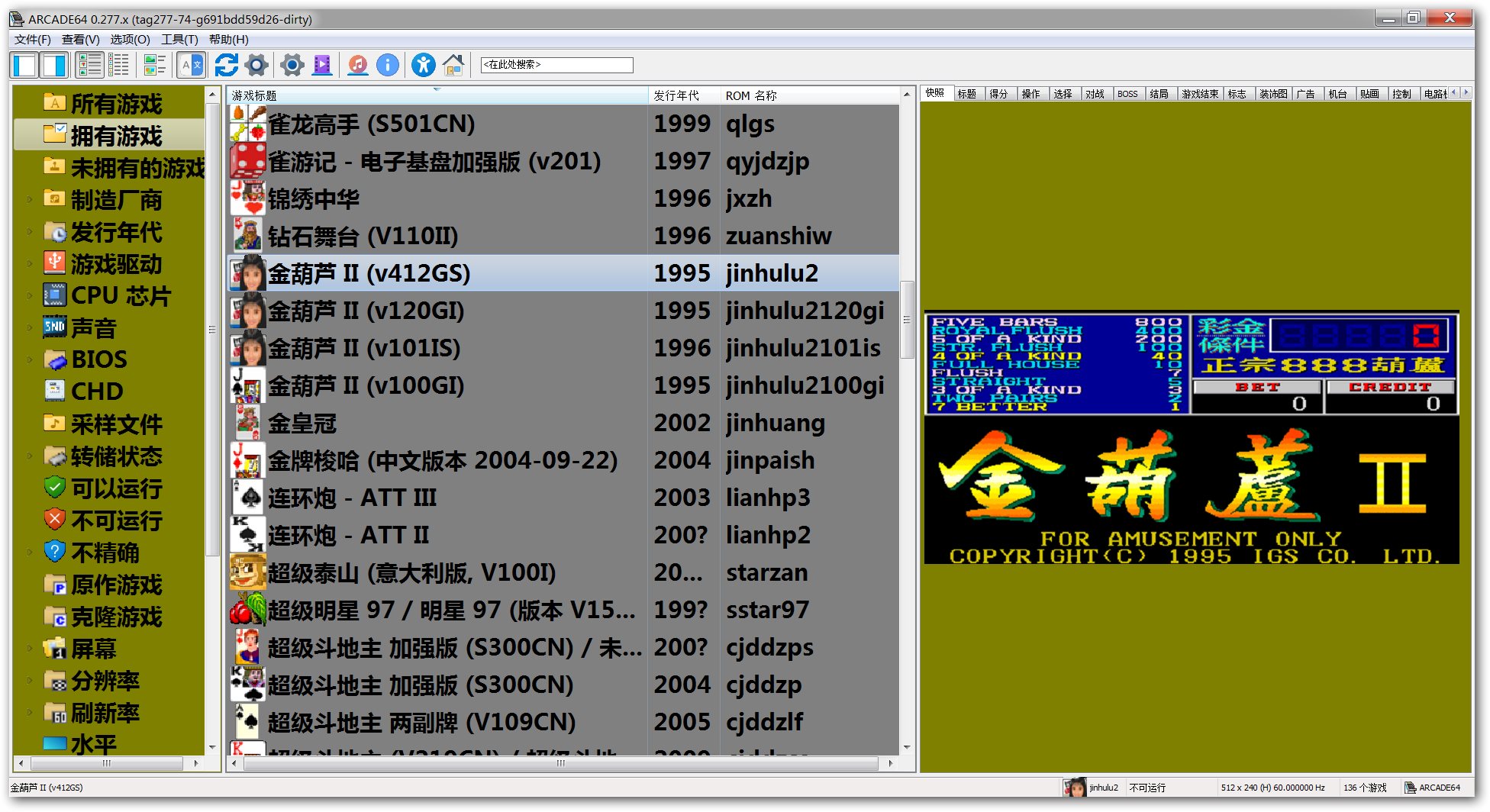Click the 雀龙高手 (S501CN) game icon

tap(248, 124)
